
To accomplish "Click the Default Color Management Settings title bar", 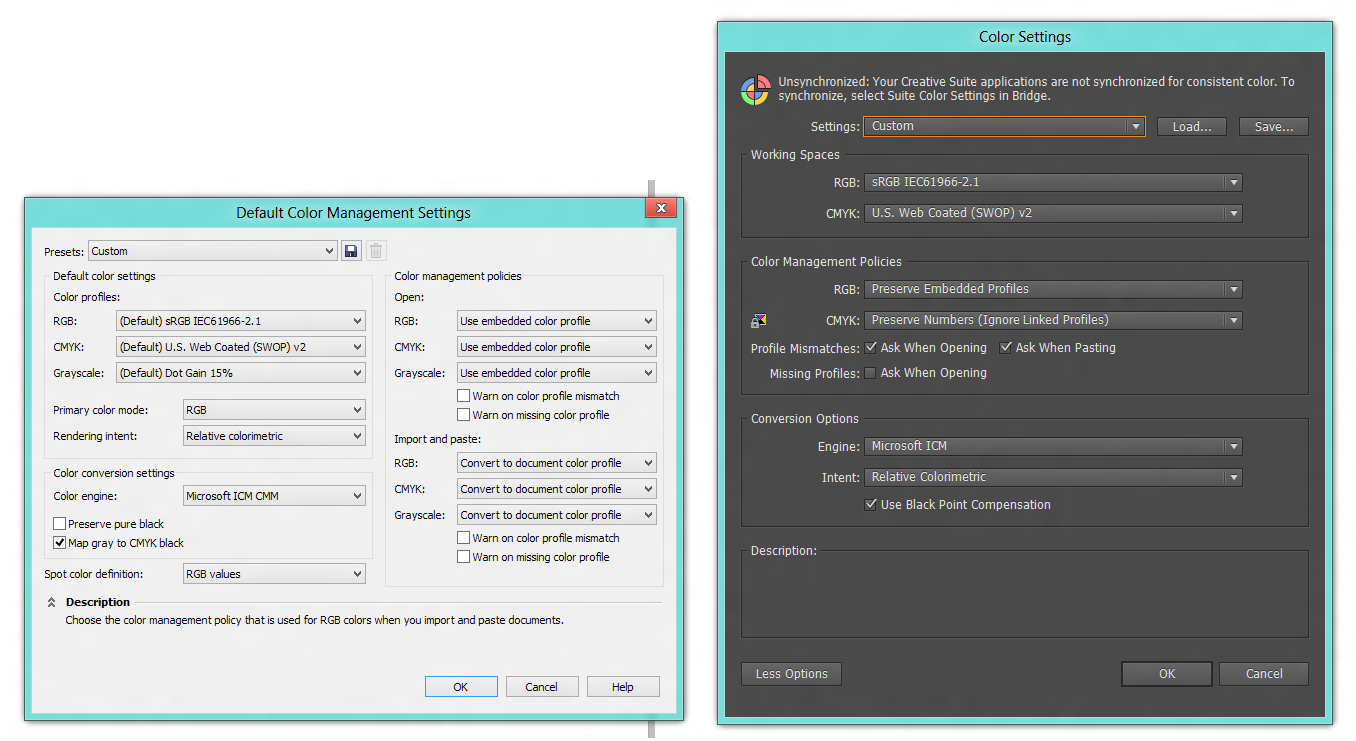I will coord(353,213).
